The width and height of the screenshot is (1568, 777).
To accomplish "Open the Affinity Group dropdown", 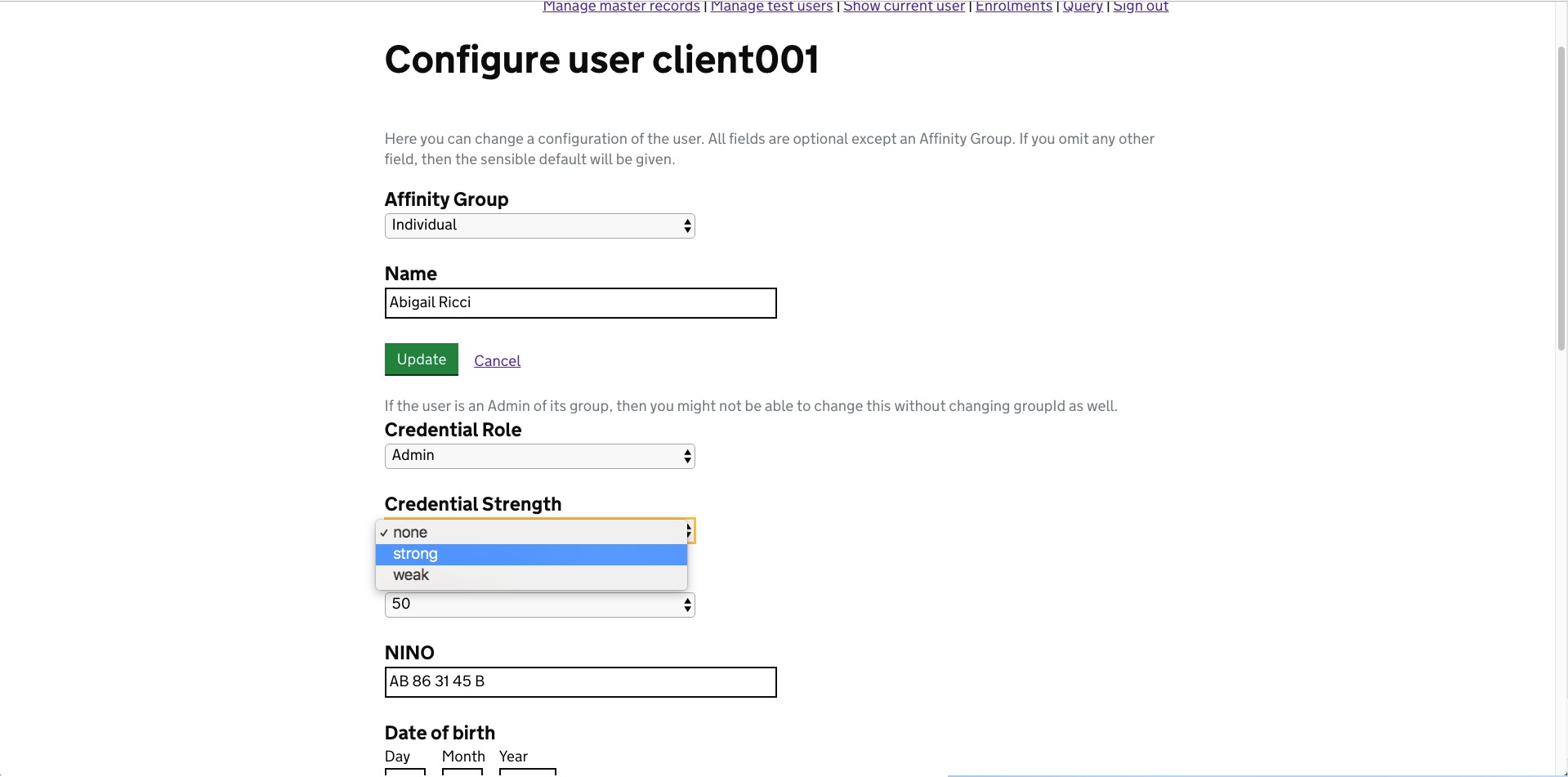I will coord(539,226).
